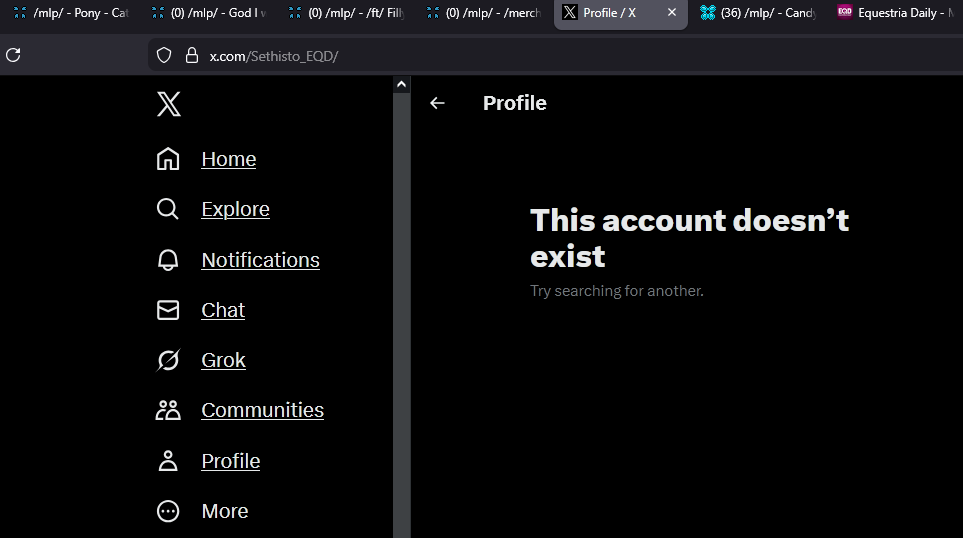View site security via padlock icon
Screen dimensions: 963x538
click(192, 55)
